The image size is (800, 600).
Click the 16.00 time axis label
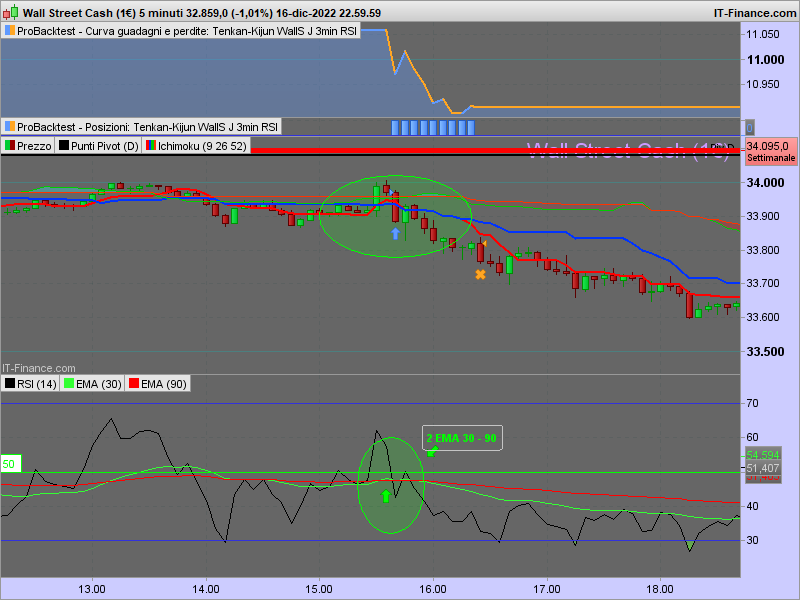(x=433, y=589)
